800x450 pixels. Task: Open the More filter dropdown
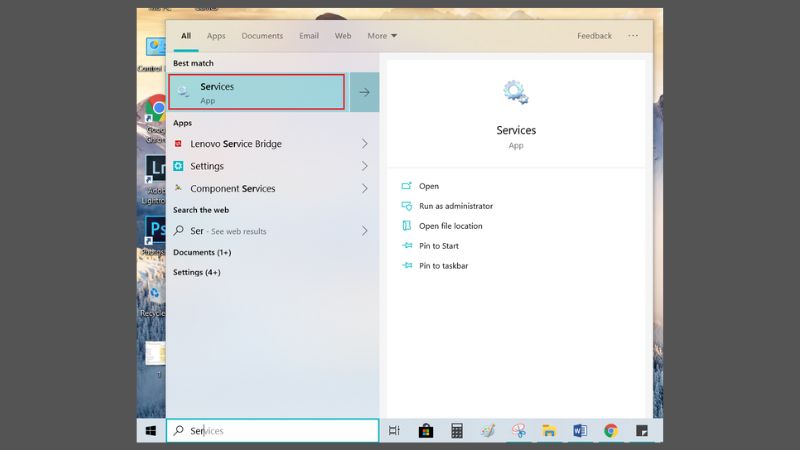pyautogui.click(x=382, y=36)
